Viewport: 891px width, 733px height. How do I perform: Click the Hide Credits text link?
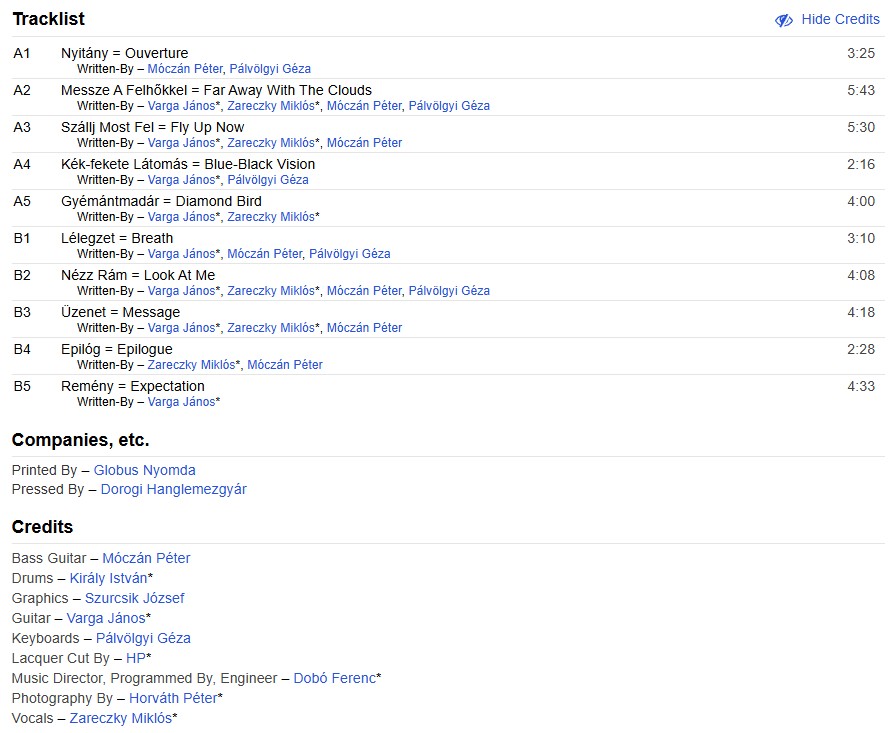840,20
